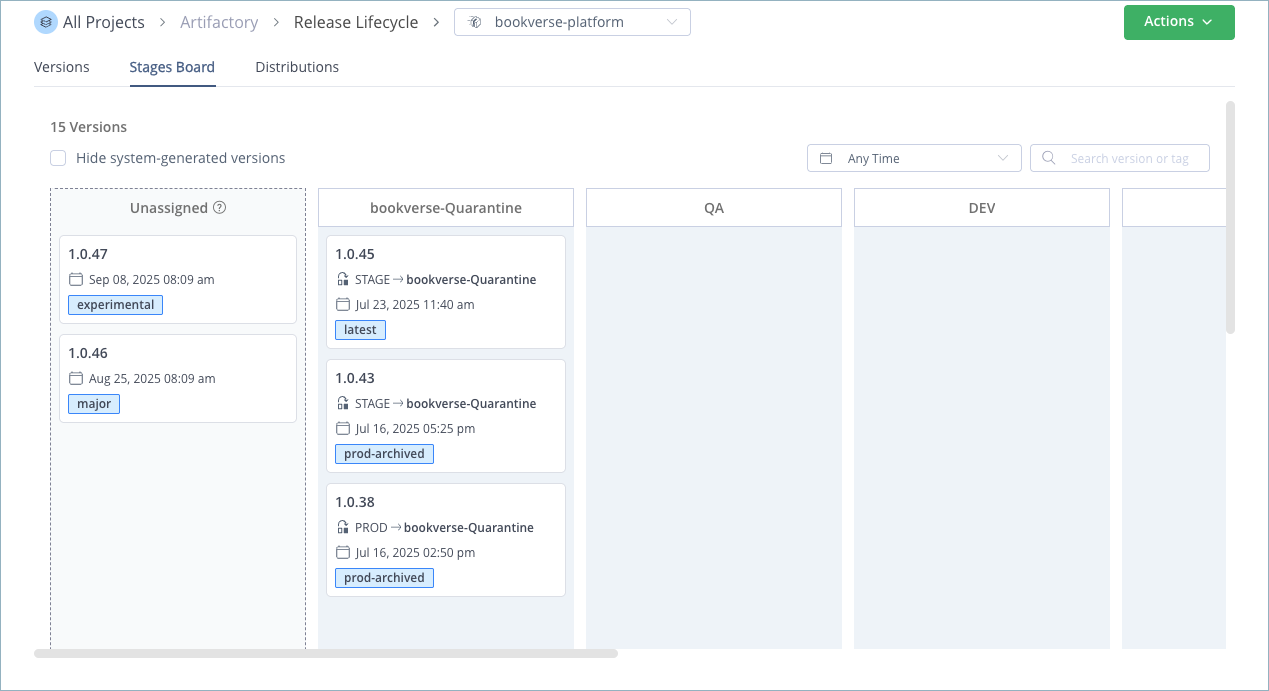Click the major tag on 1.0.46

pos(94,404)
